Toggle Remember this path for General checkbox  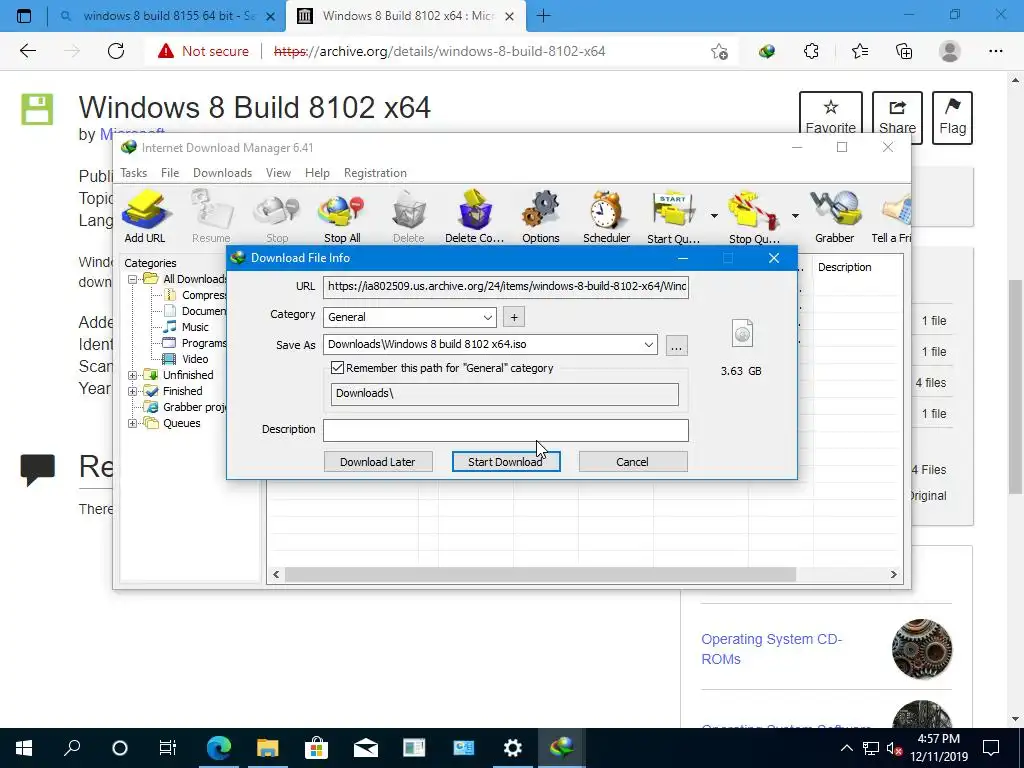[337, 368]
